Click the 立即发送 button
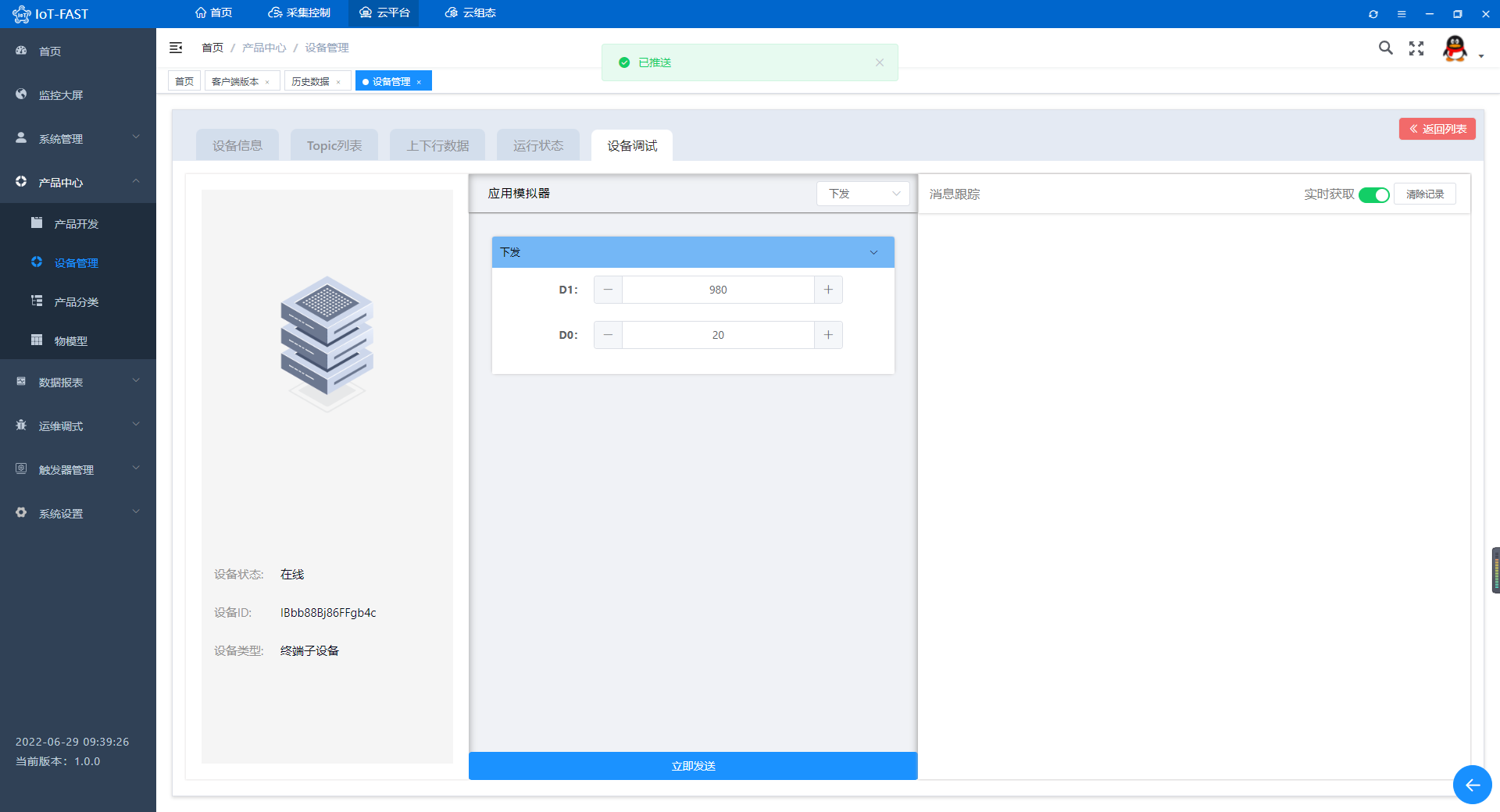 693,766
